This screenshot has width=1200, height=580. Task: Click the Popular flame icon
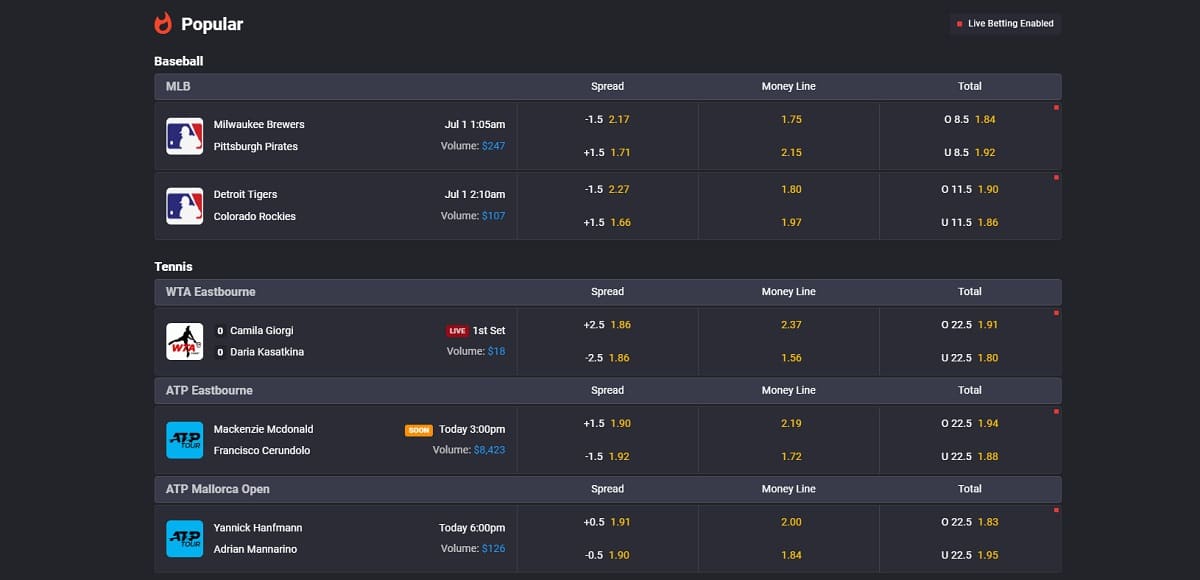tap(163, 23)
